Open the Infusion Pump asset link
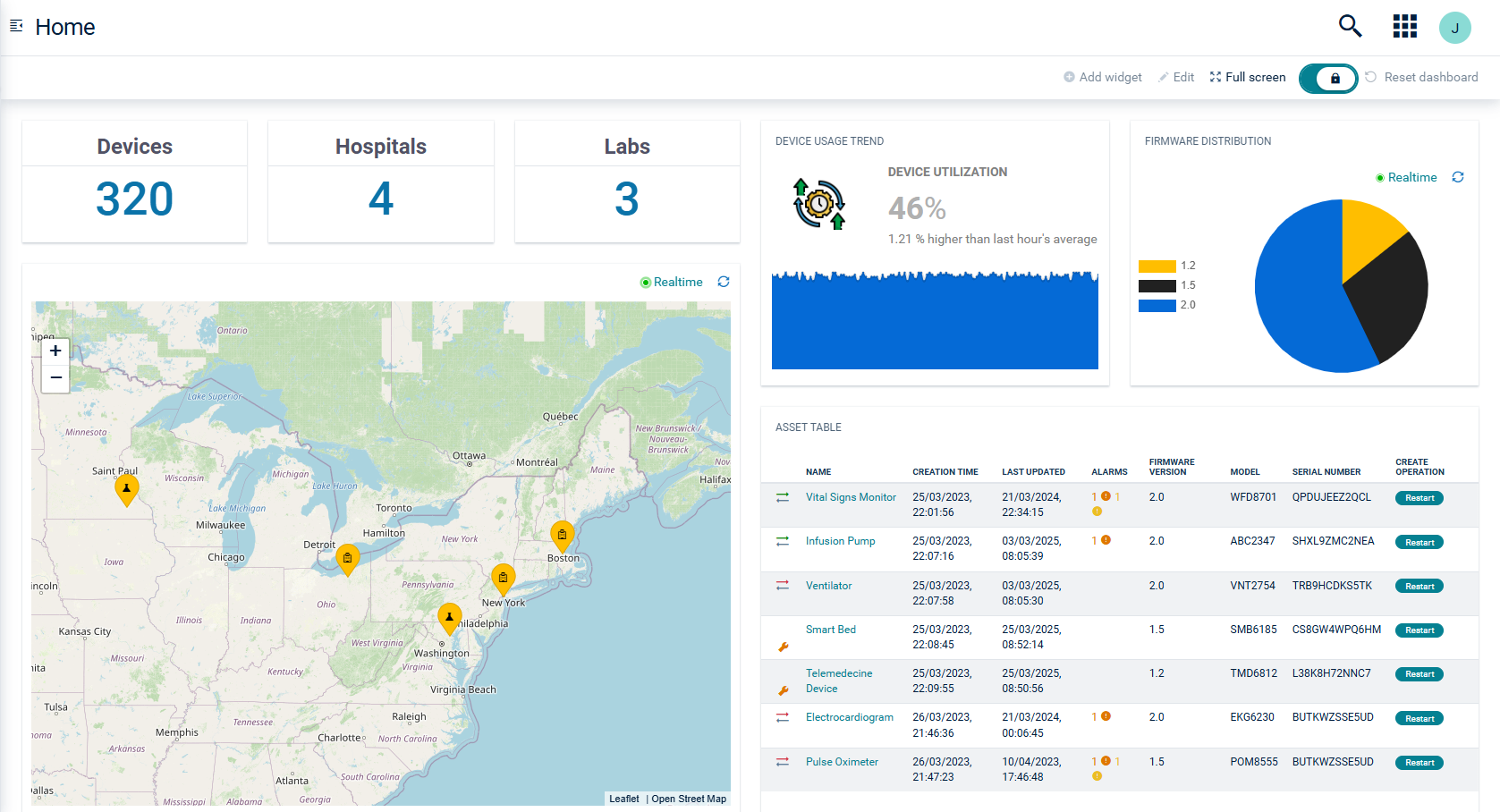Viewport: 1500px width, 812px height. [x=840, y=541]
